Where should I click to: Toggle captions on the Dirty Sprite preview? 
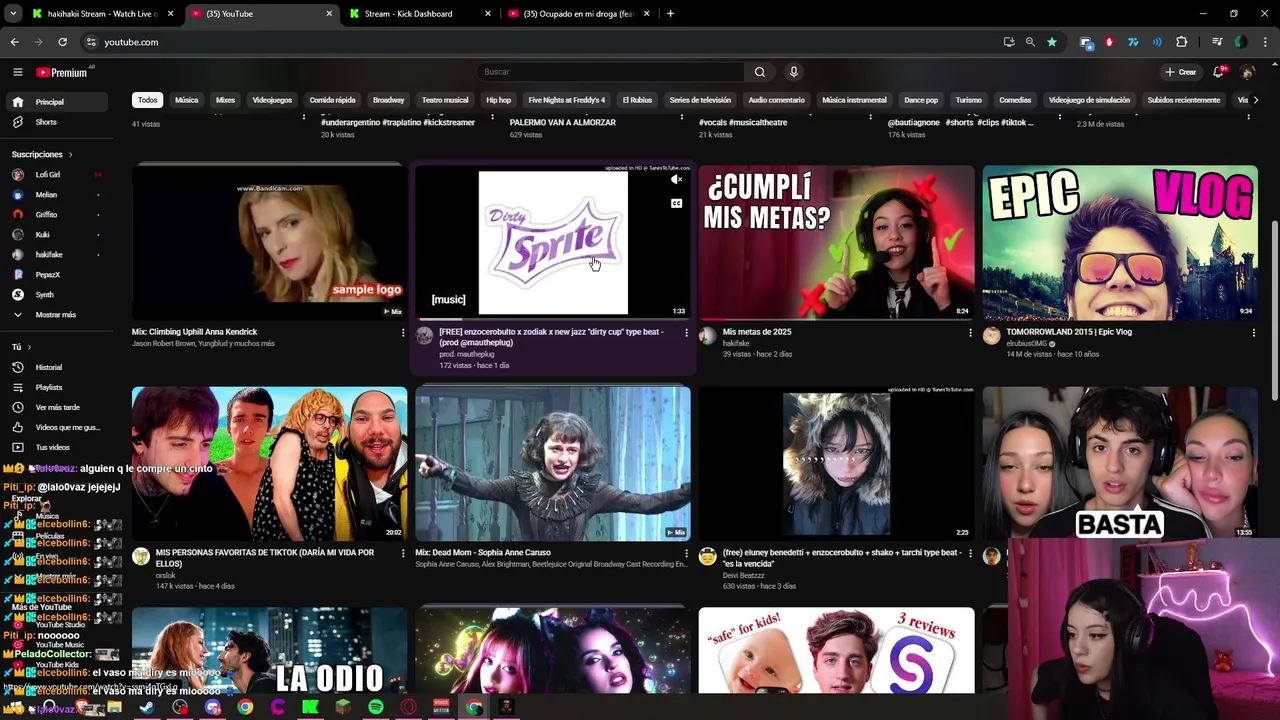(x=676, y=203)
